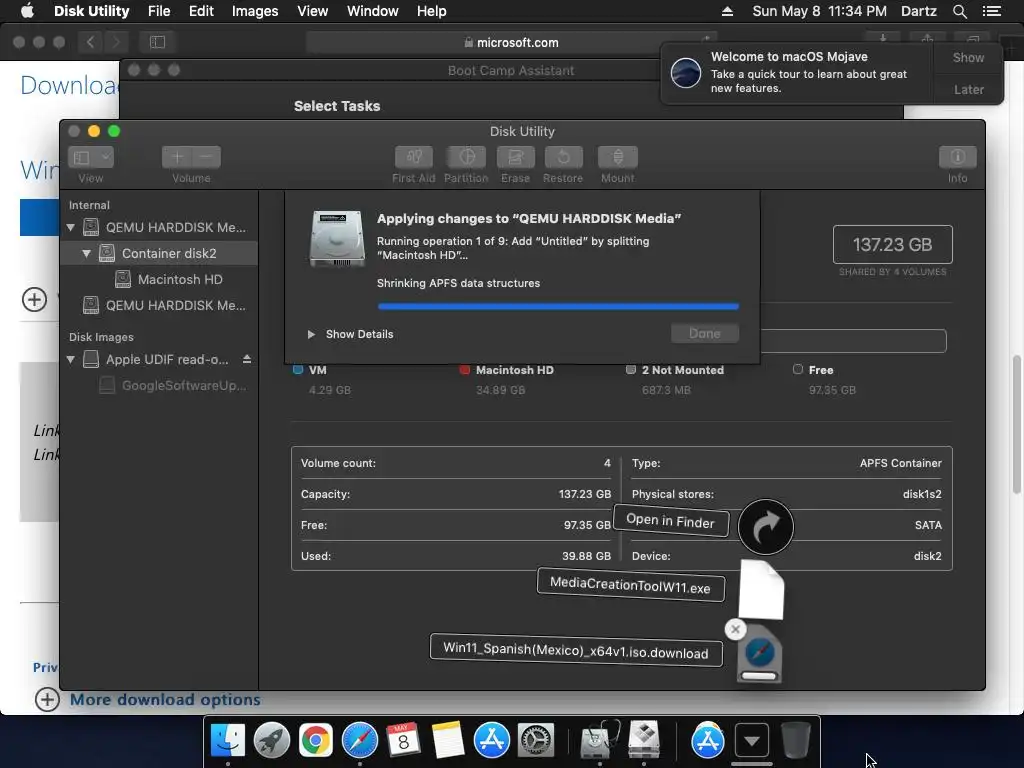Viewport: 1024px width, 768px height.
Task: Click Show on Mojave welcome notification
Action: 968,57
